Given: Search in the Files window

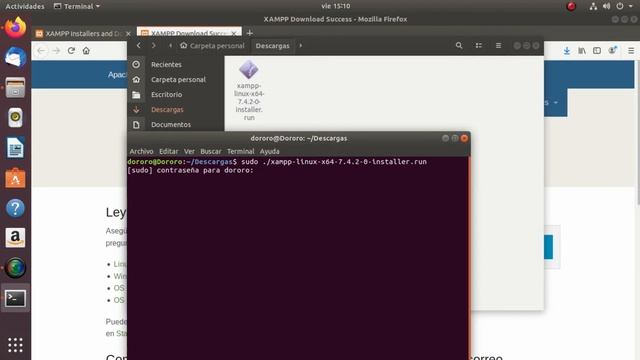Looking at the screenshot, I should pyautogui.click(x=459, y=46).
